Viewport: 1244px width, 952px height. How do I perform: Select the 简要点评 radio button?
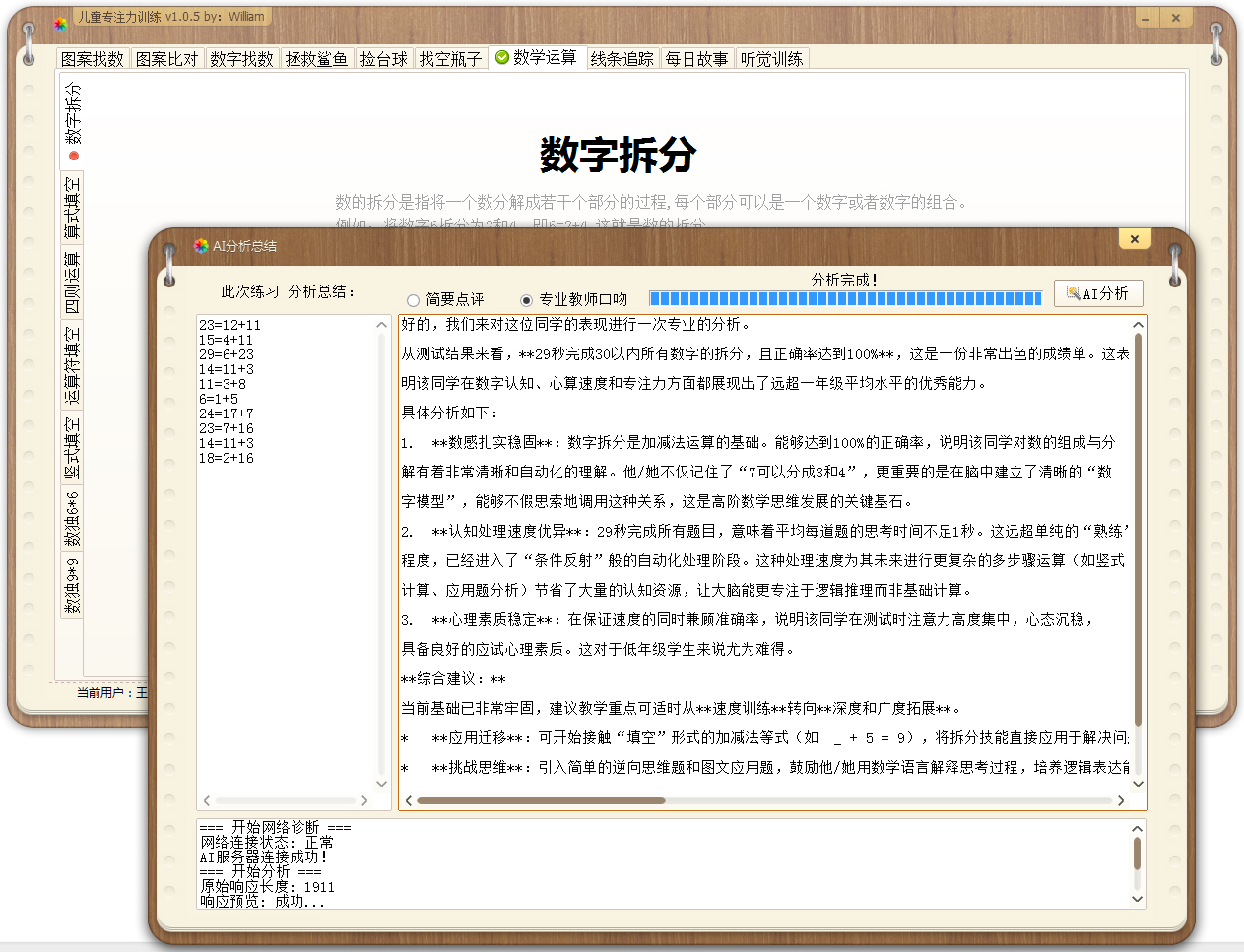tap(412, 300)
